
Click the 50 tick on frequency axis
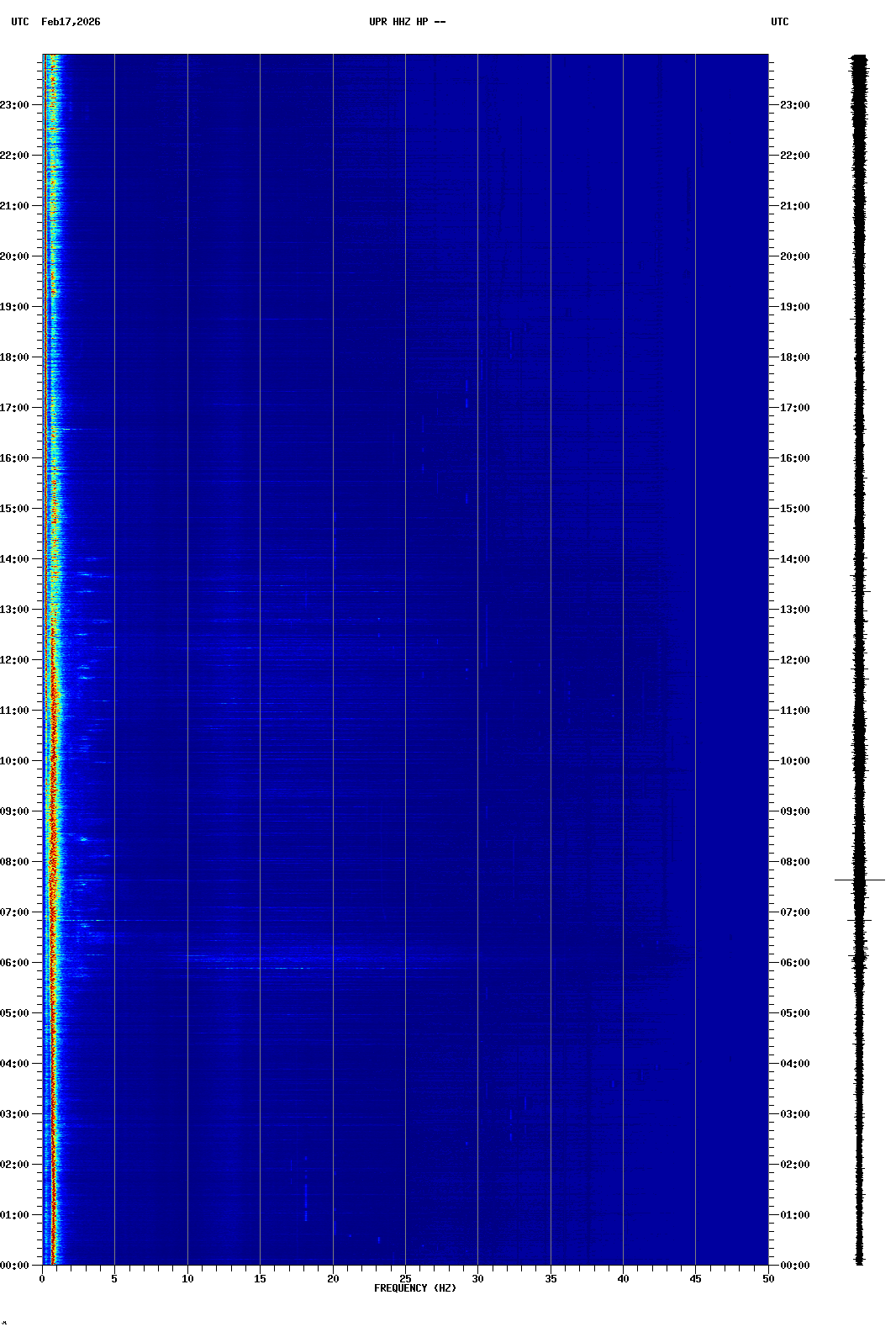click(x=768, y=1279)
